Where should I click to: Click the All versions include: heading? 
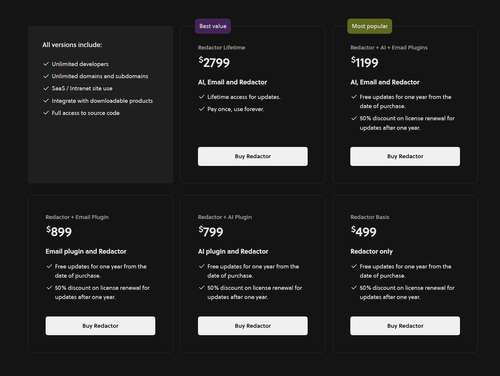click(x=72, y=45)
